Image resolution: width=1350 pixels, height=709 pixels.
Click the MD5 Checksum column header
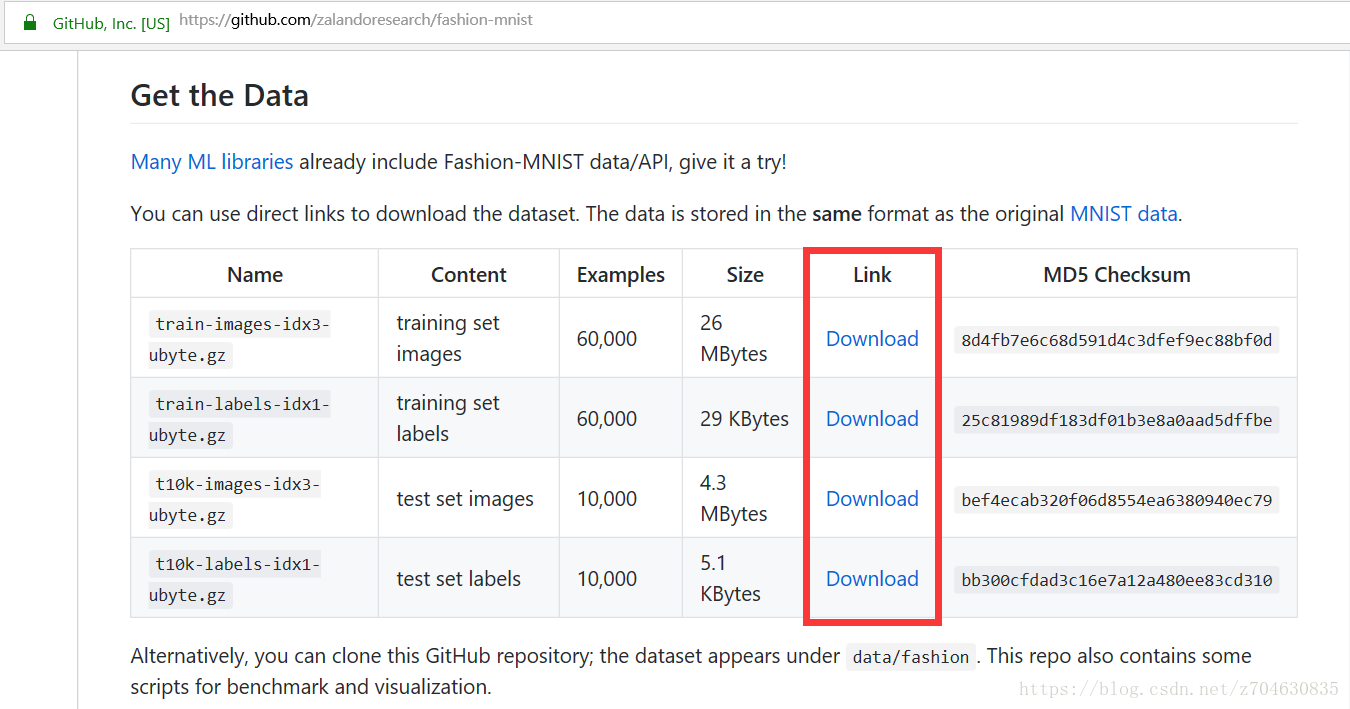pyautogui.click(x=1117, y=274)
